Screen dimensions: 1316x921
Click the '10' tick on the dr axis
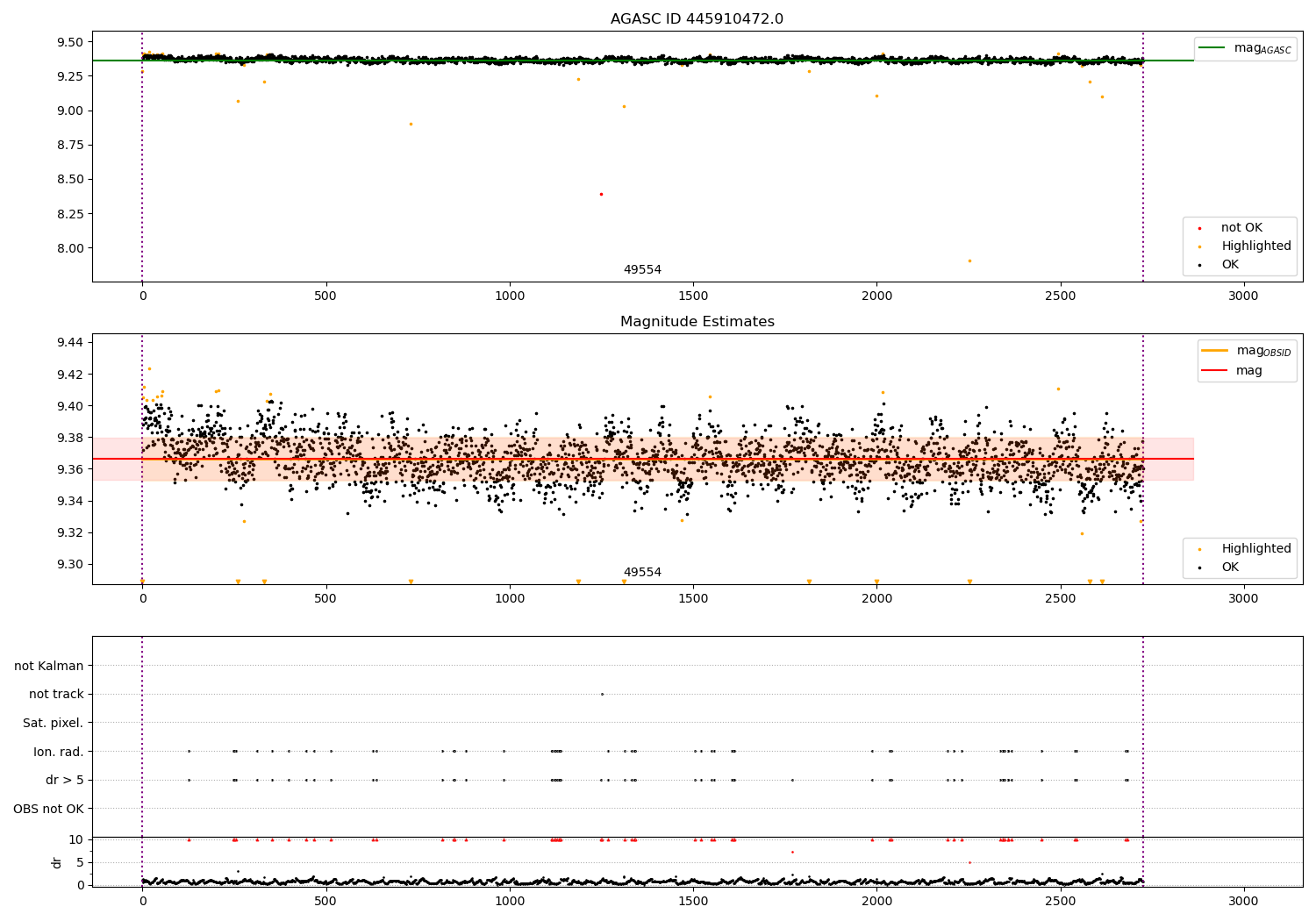[x=76, y=839]
